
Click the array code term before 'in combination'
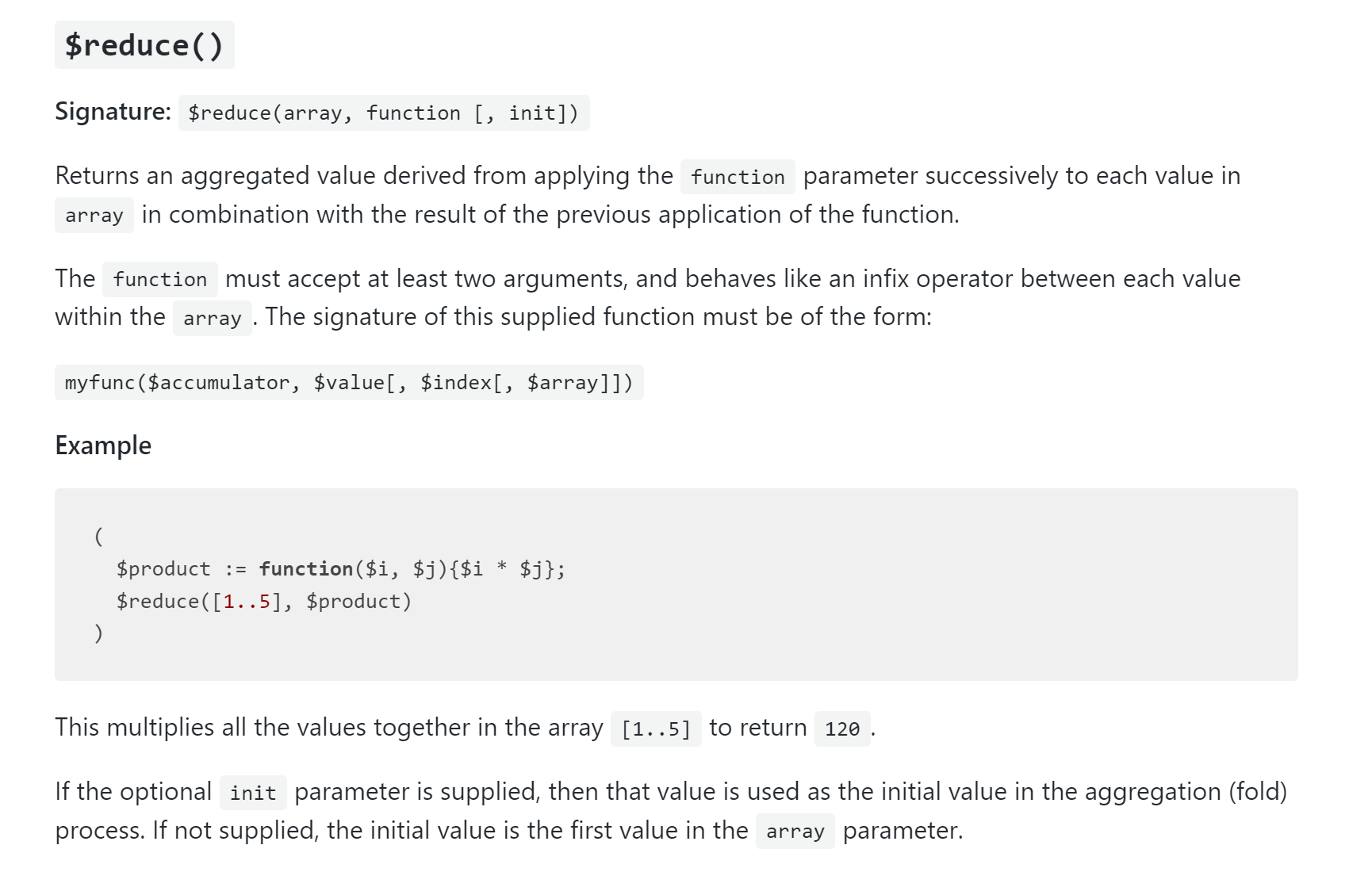94,215
